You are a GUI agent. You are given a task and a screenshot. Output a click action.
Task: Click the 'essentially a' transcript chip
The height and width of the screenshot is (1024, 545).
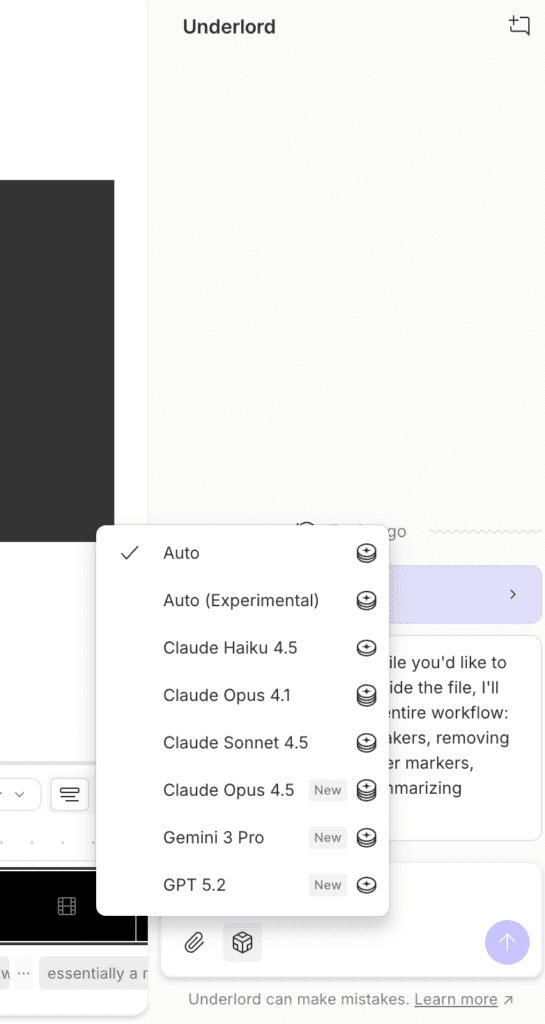[93, 974]
